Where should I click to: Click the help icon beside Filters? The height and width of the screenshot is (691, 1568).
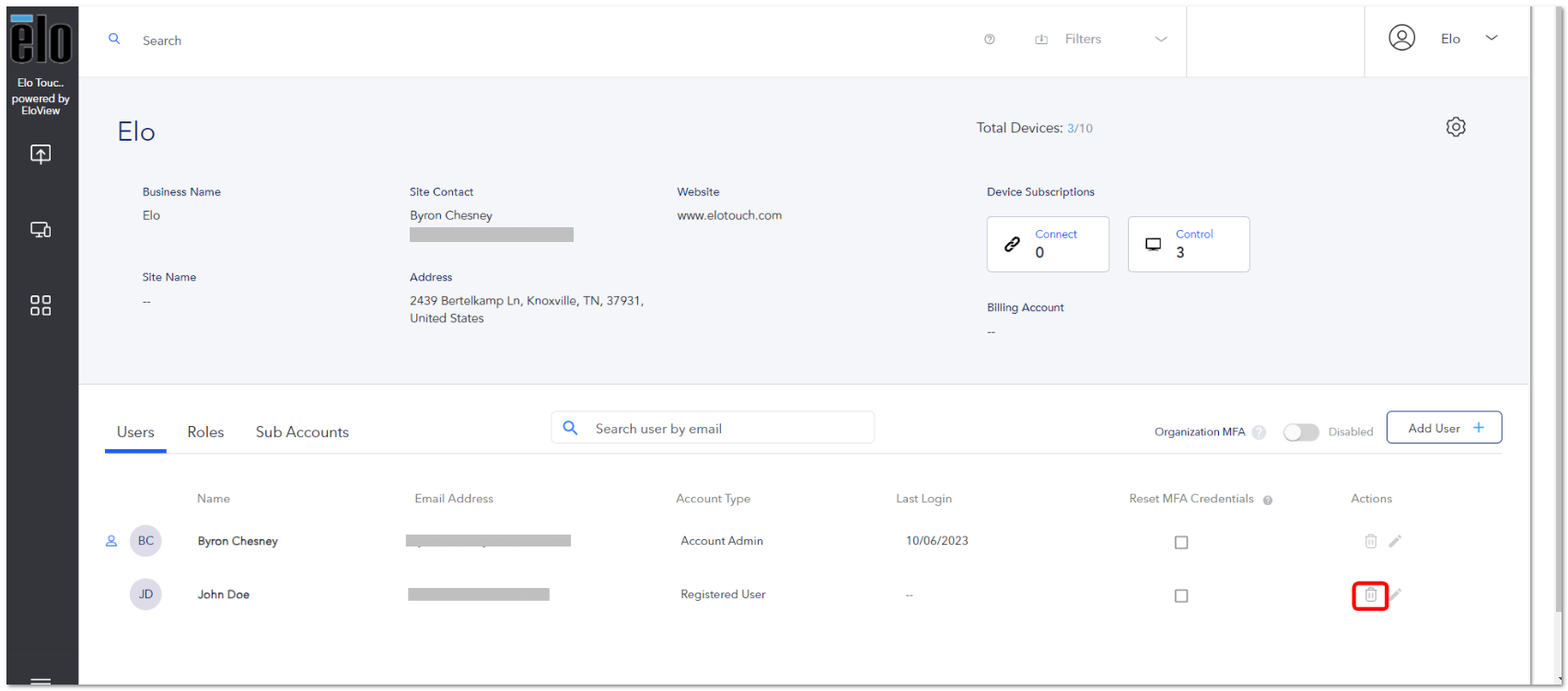click(990, 40)
